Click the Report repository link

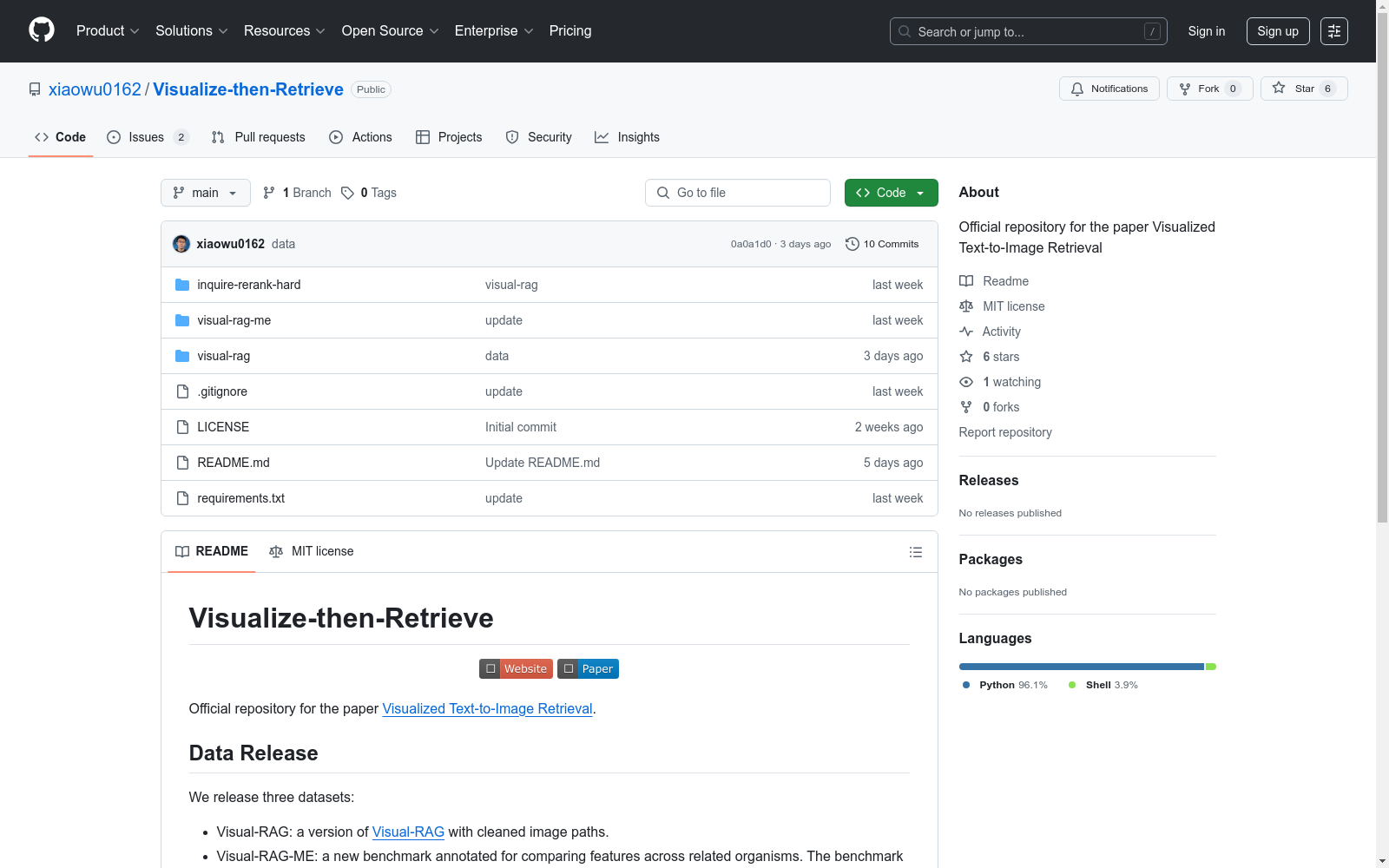[1005, 432]
